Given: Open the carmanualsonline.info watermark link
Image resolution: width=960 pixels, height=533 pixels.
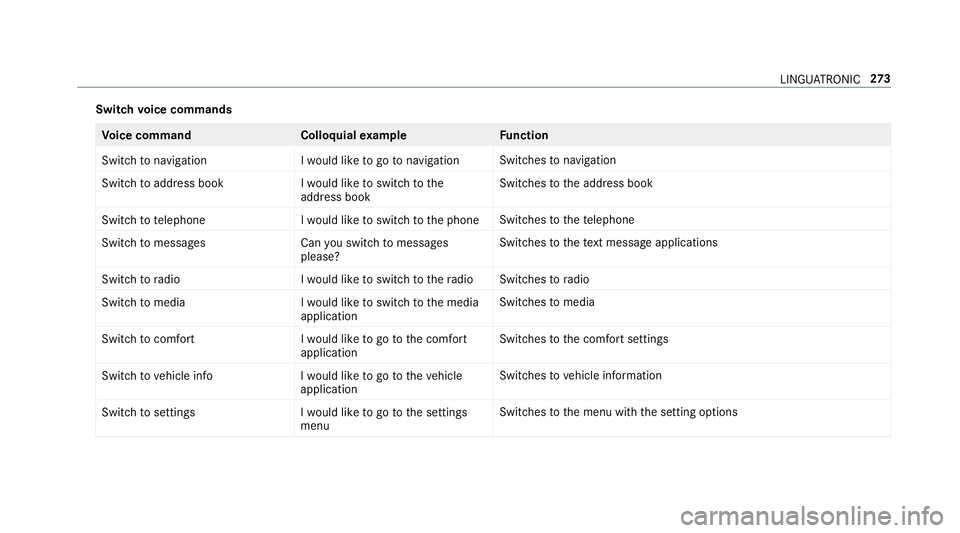Looking at the screenshot, I should click(x=812, y=516).
